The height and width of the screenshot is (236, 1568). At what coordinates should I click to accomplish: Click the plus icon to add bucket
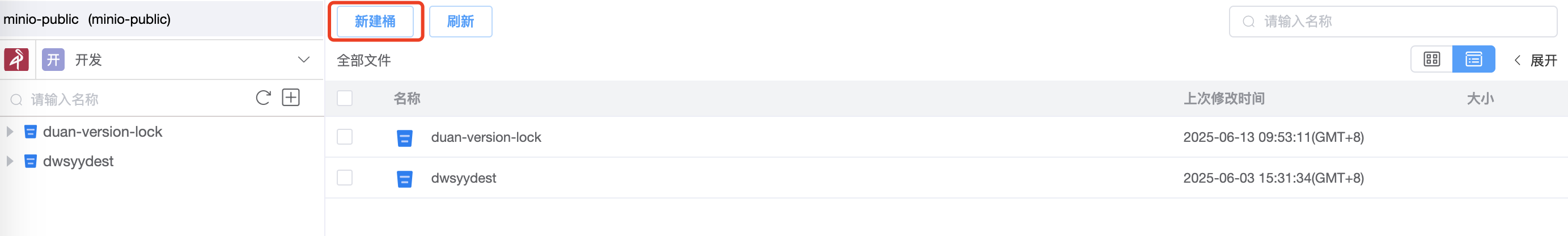291,98
